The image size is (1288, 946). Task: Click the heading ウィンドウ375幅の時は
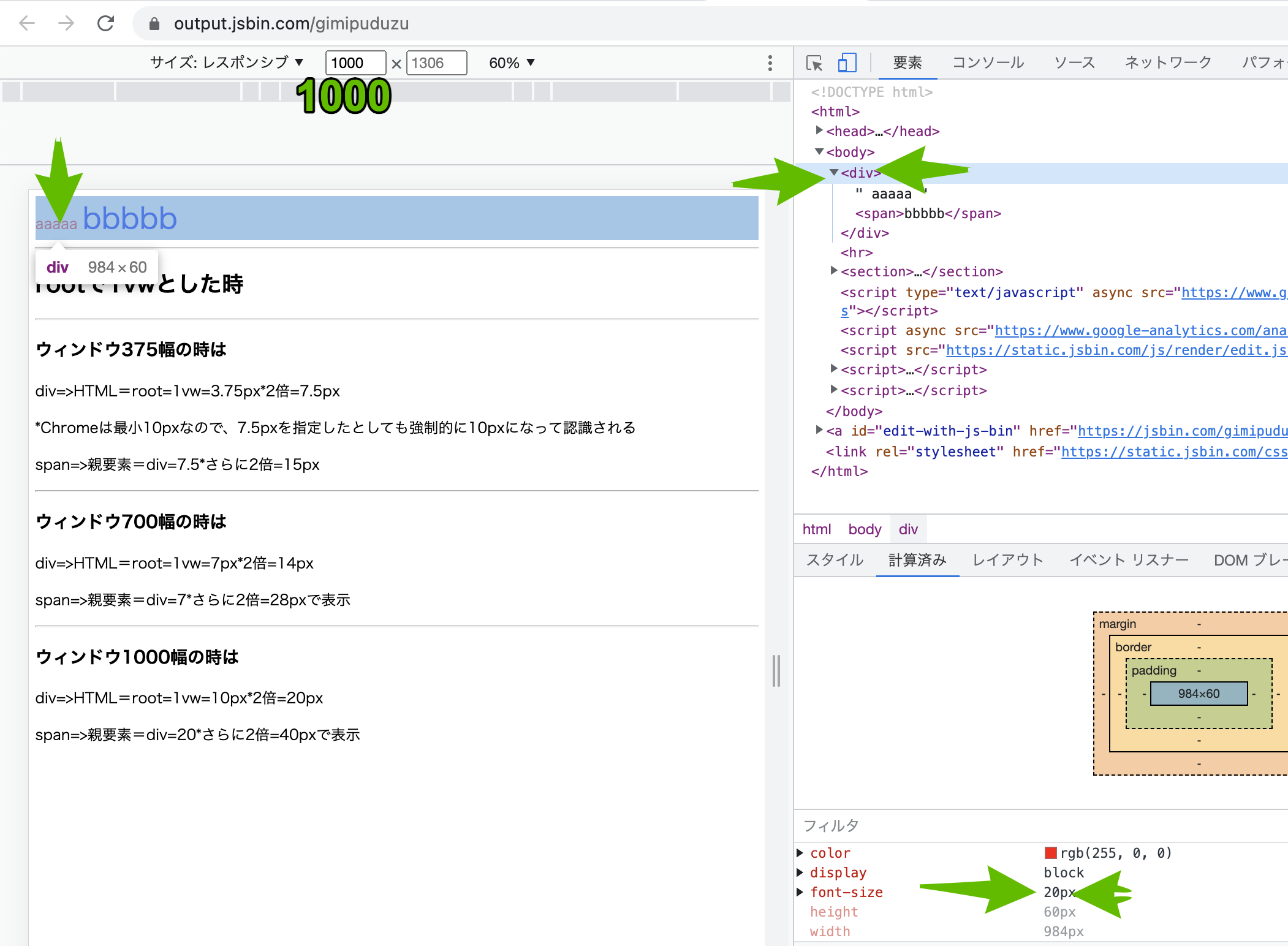coord(131,349)
